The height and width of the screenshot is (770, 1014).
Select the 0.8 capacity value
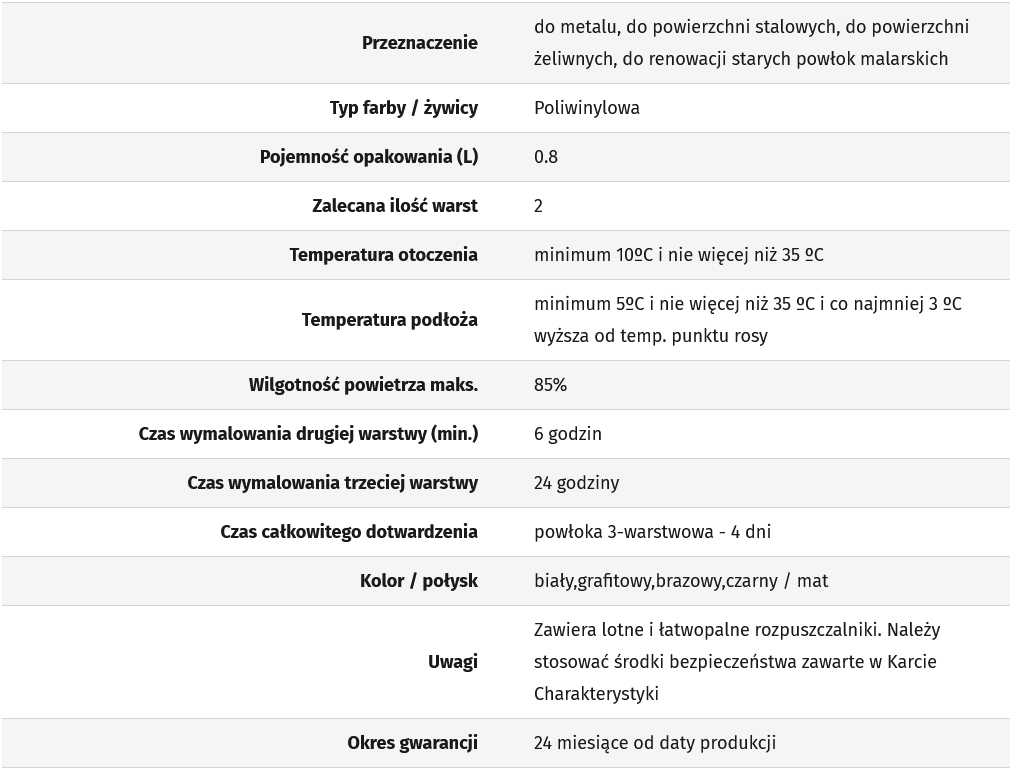[546, 157]
